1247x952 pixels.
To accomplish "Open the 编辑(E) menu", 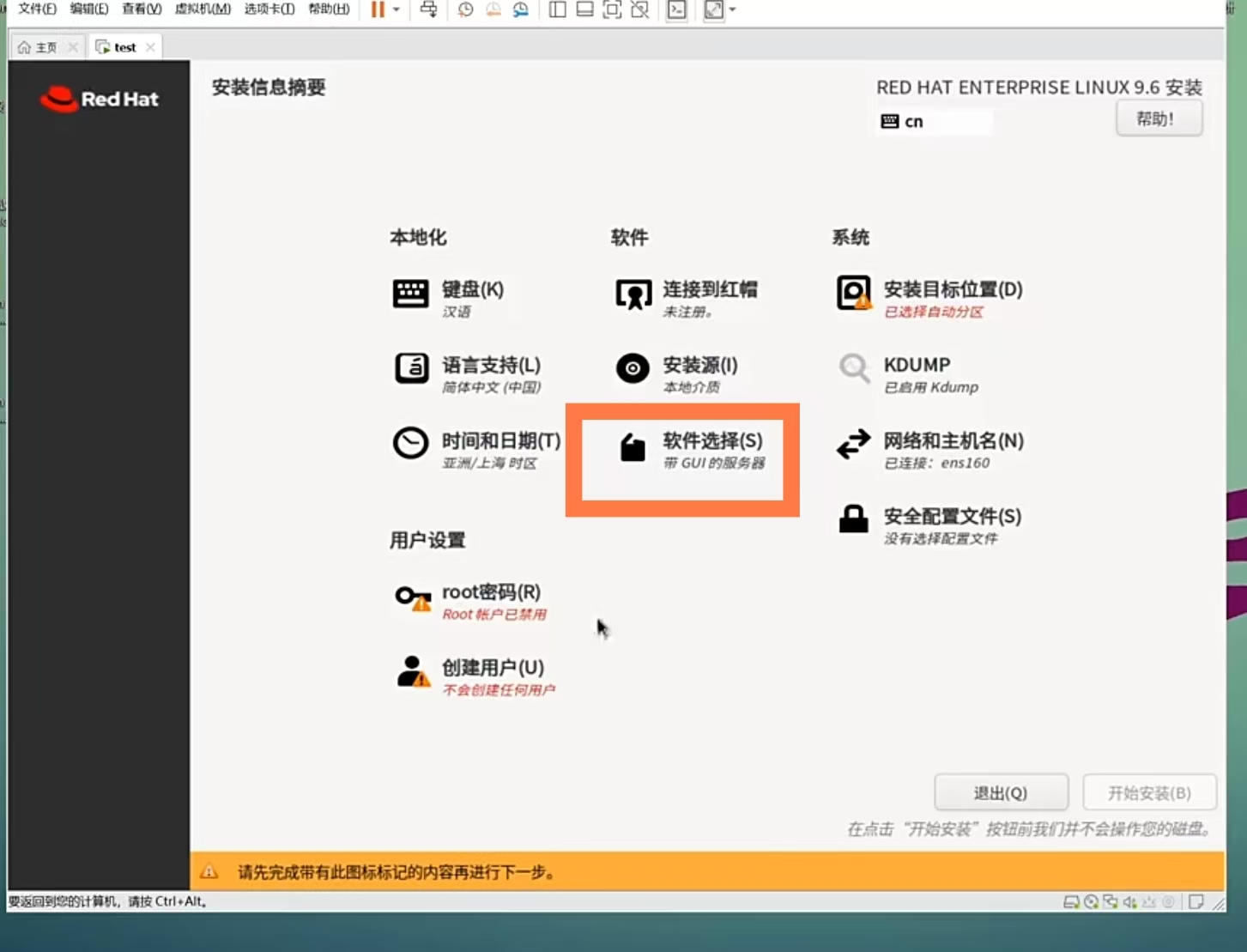I will [x=89, y=9].
